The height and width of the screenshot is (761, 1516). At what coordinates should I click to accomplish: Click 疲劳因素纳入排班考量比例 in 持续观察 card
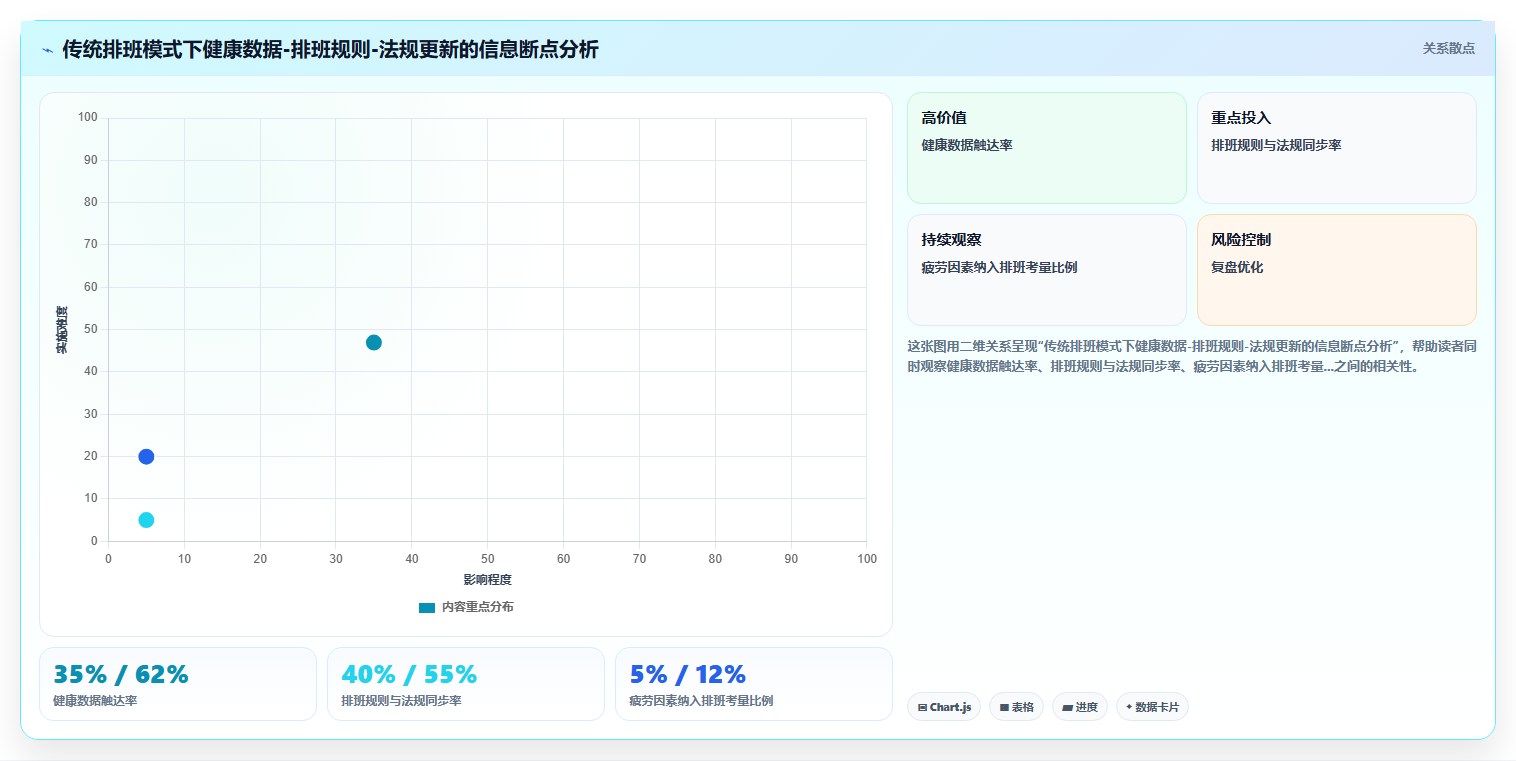(x=999, y=268)
